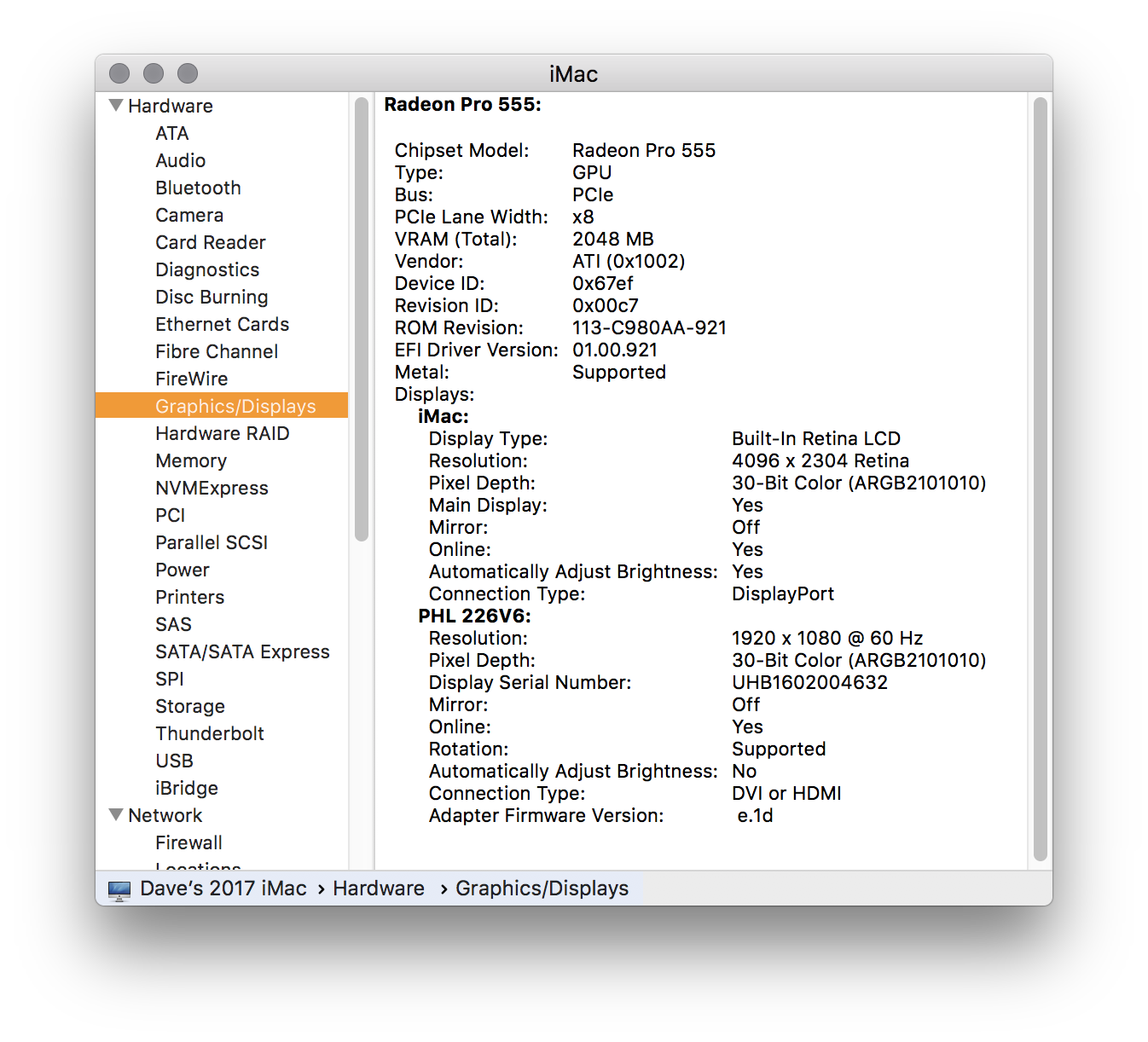Click the iMac computer icon in path bar
This screenshot has width=1148, height=1042.
click(119, 890)
